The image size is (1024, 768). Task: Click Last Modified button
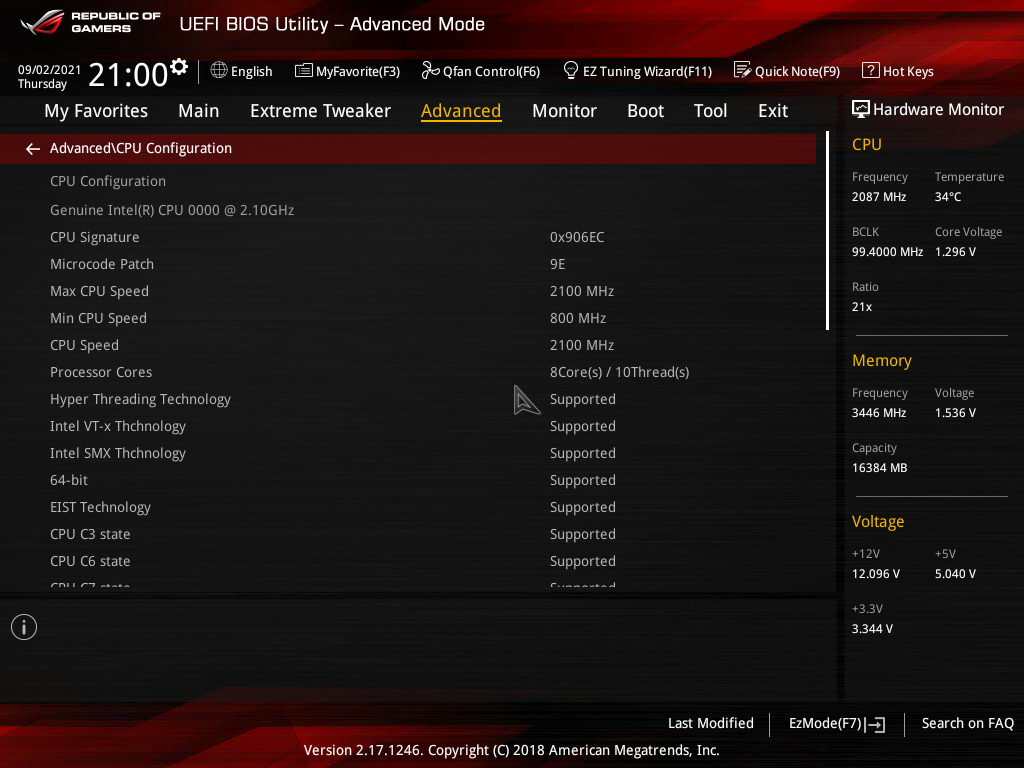(x=711, y=723)
